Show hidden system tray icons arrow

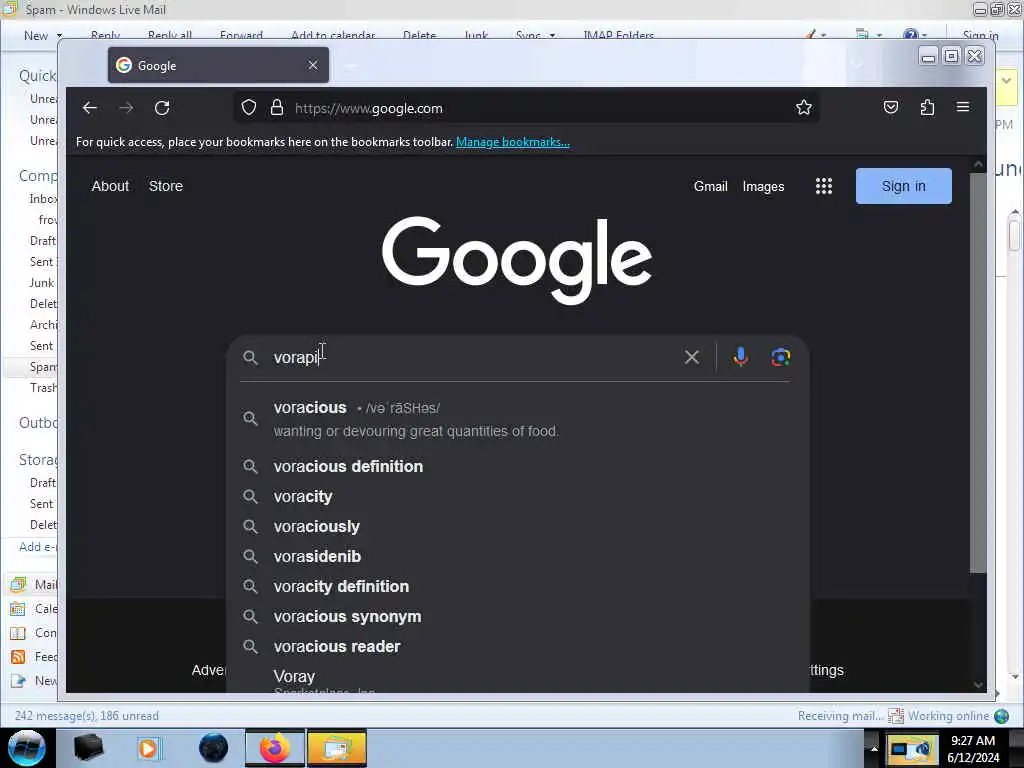click(874, 748)
